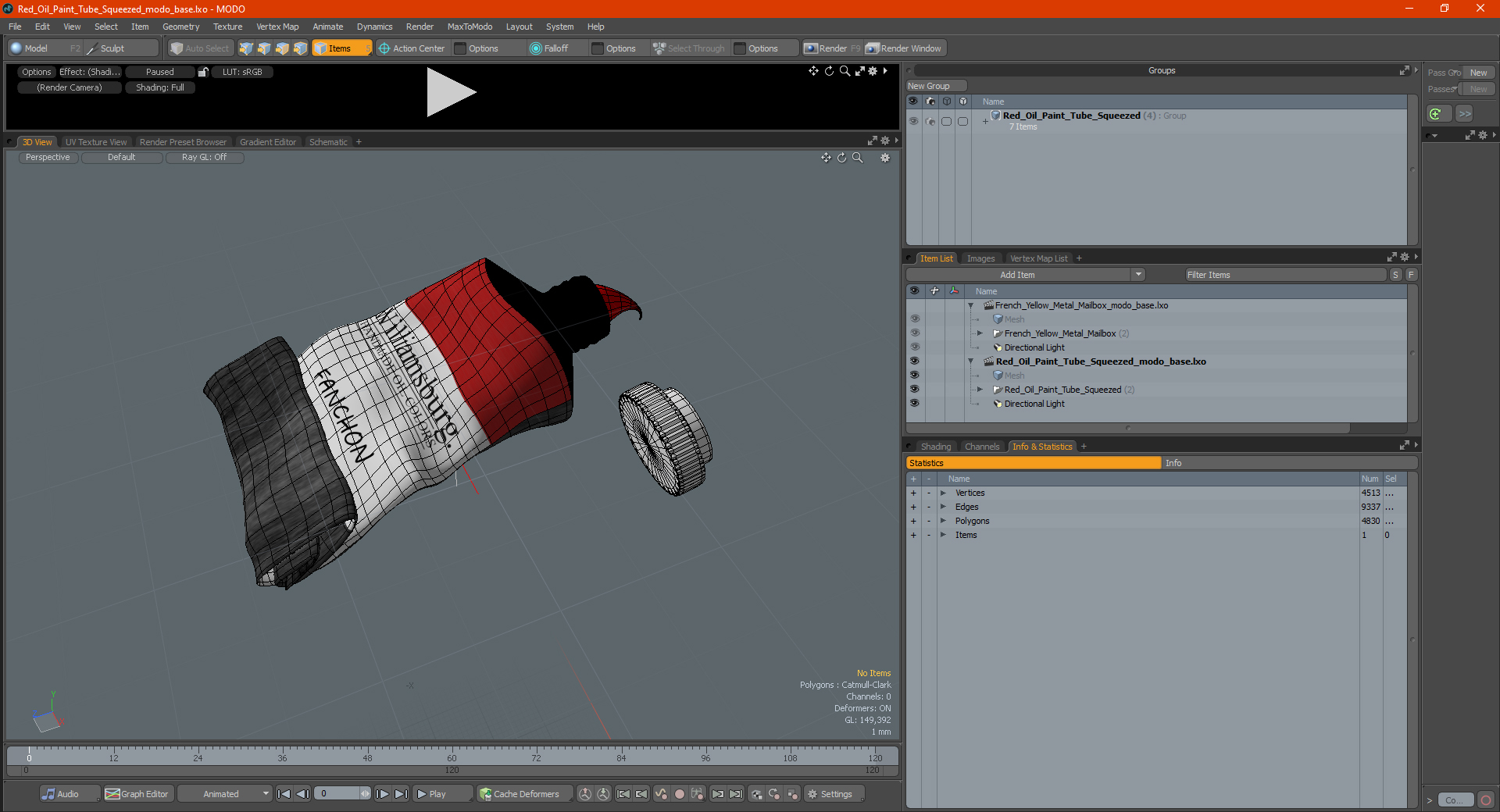
Task: Click the Select Through tool
Action: [689, 48]
